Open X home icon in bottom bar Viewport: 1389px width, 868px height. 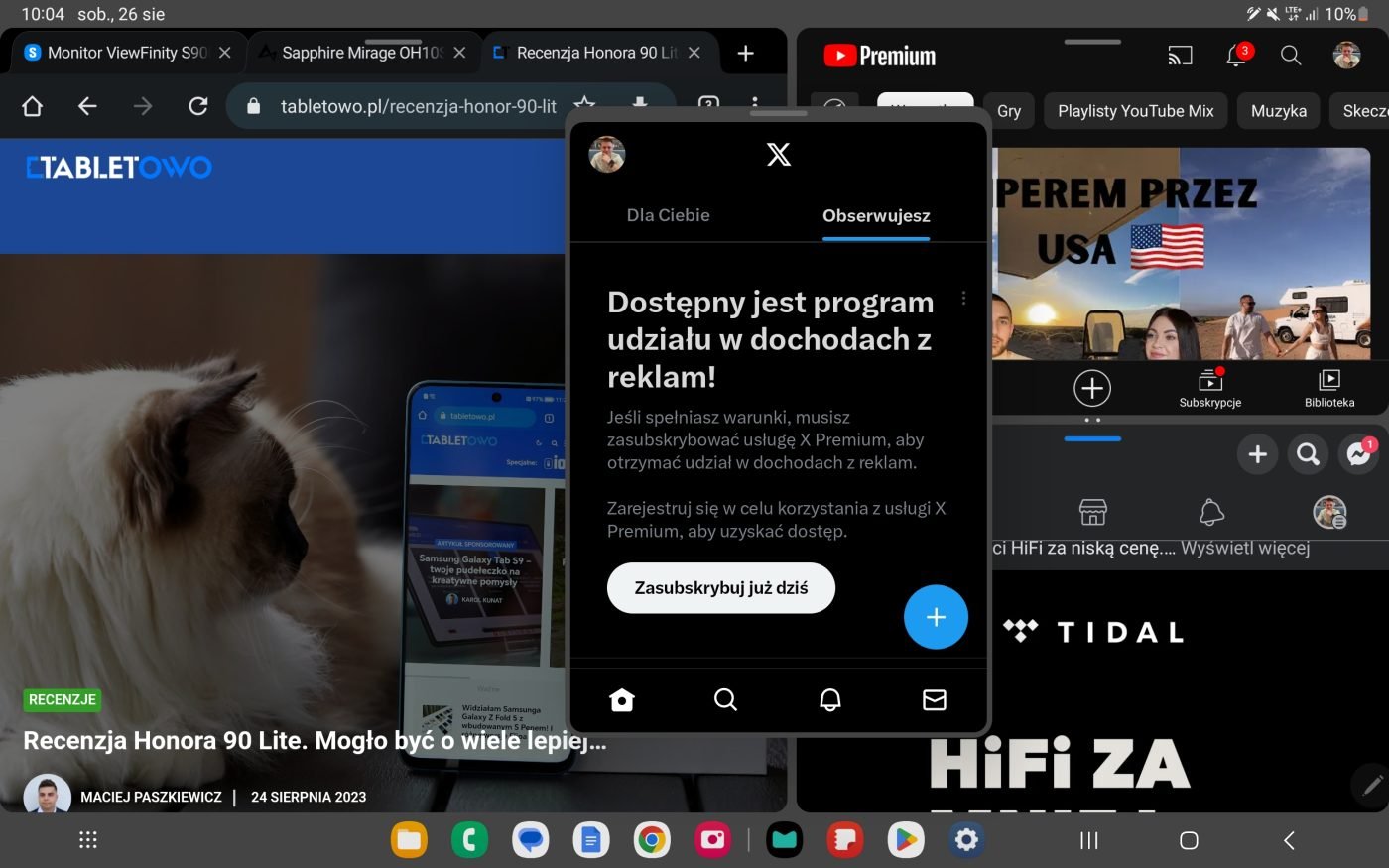[622, 700]
